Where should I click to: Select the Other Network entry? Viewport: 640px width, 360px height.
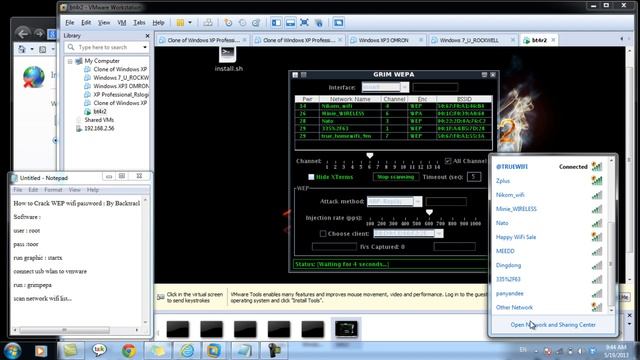549,307
